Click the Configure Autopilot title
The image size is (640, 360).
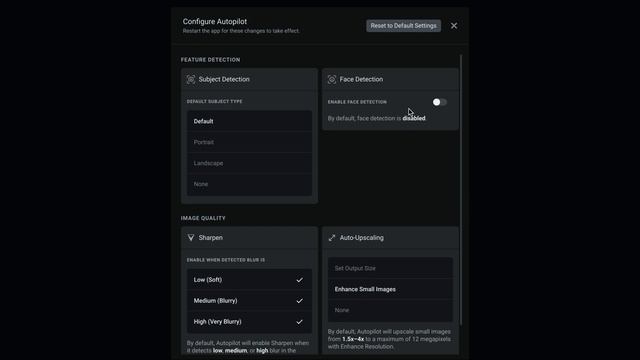tap(215, 21)
